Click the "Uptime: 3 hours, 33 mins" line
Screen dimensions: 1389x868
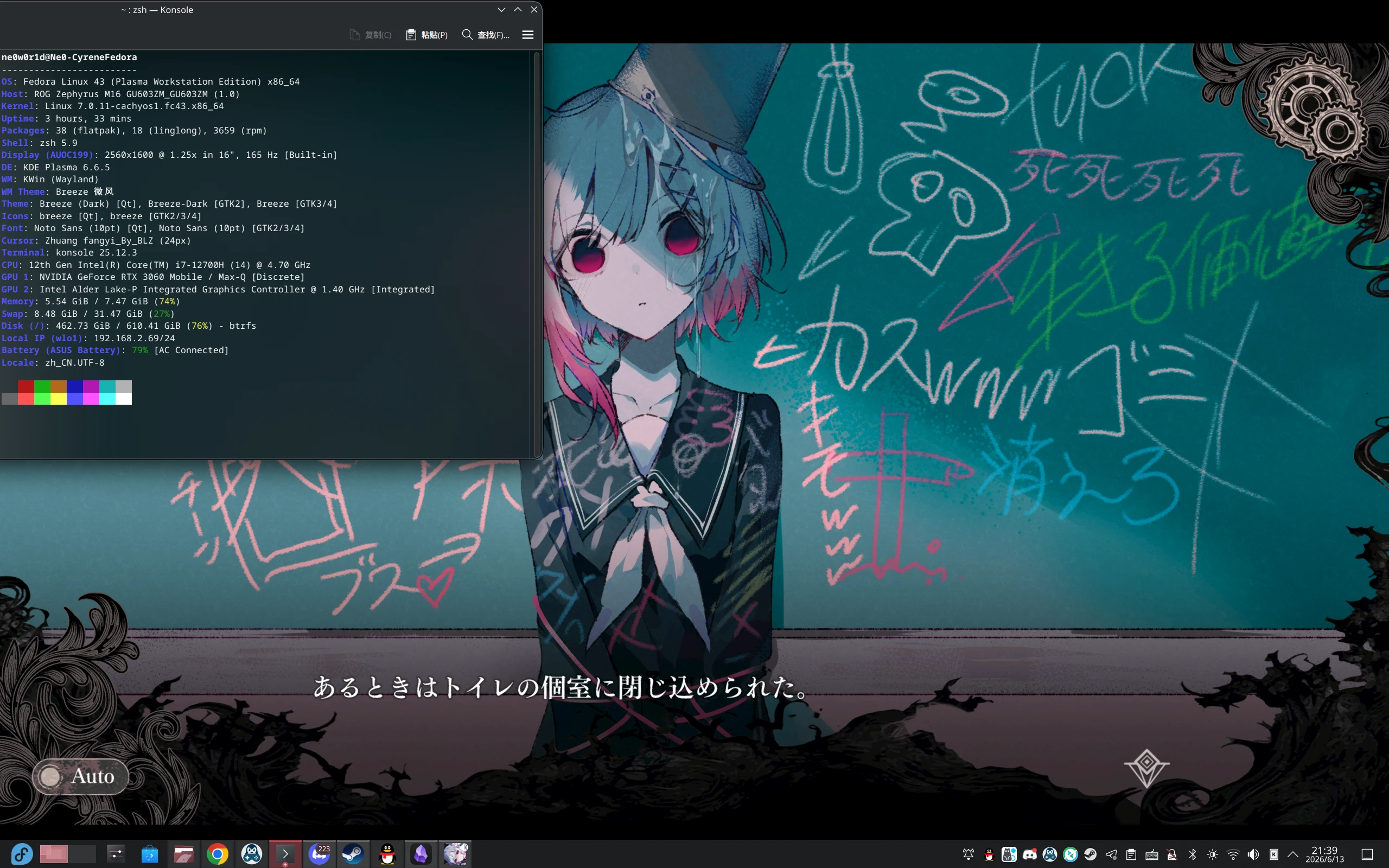click(67, 118)
